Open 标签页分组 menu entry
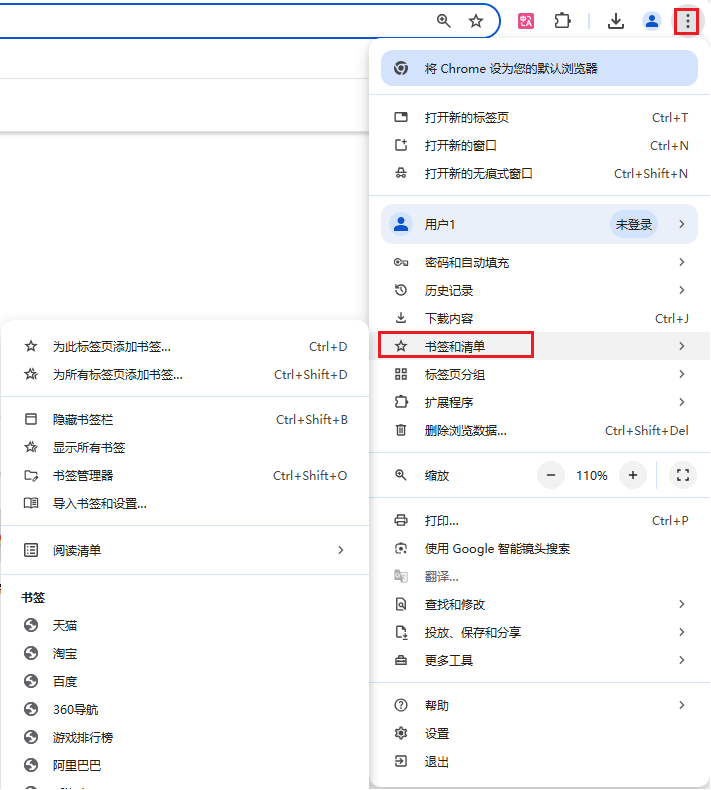 tap(539, 374)
